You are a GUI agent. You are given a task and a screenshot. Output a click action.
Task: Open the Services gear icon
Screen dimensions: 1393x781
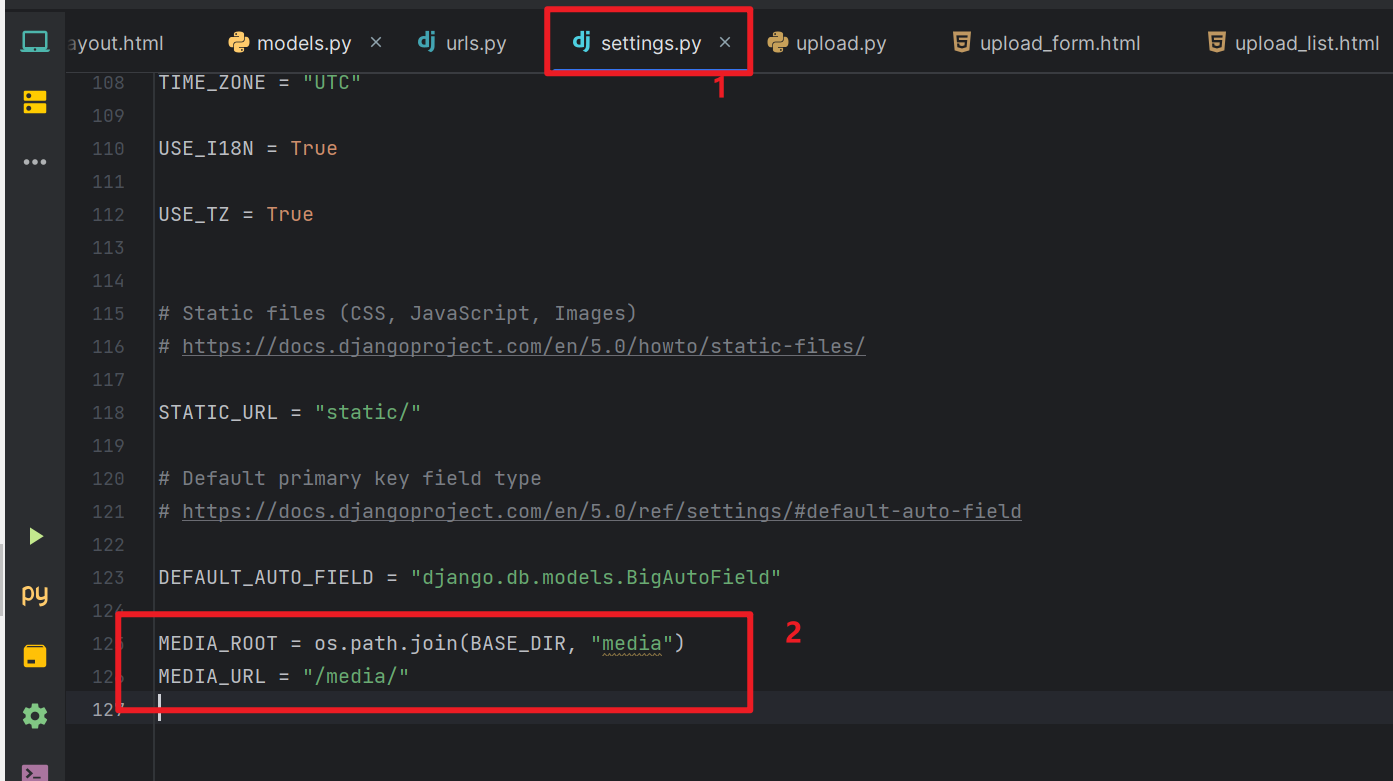click(35, 716)
